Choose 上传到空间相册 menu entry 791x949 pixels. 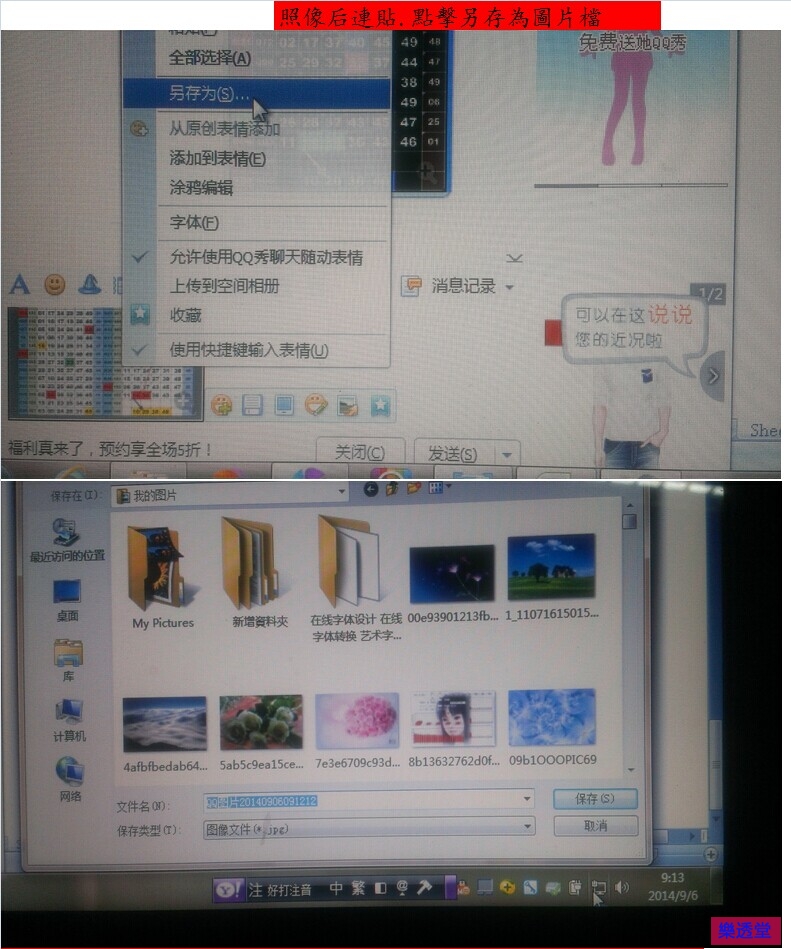(x=225, y=286)
